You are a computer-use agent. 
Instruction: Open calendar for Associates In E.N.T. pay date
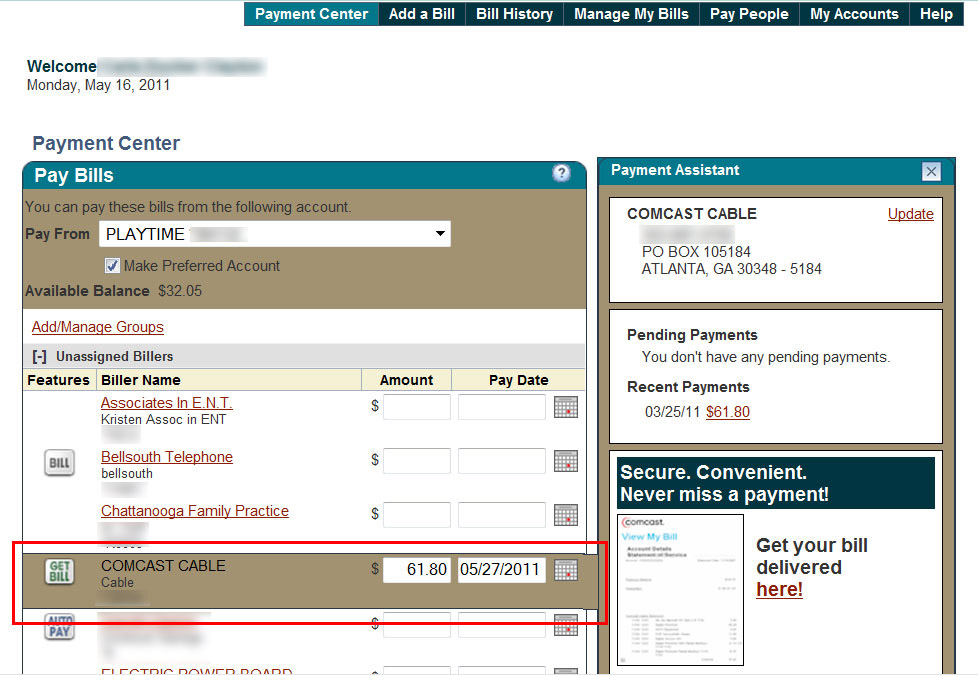click(566, 407)
